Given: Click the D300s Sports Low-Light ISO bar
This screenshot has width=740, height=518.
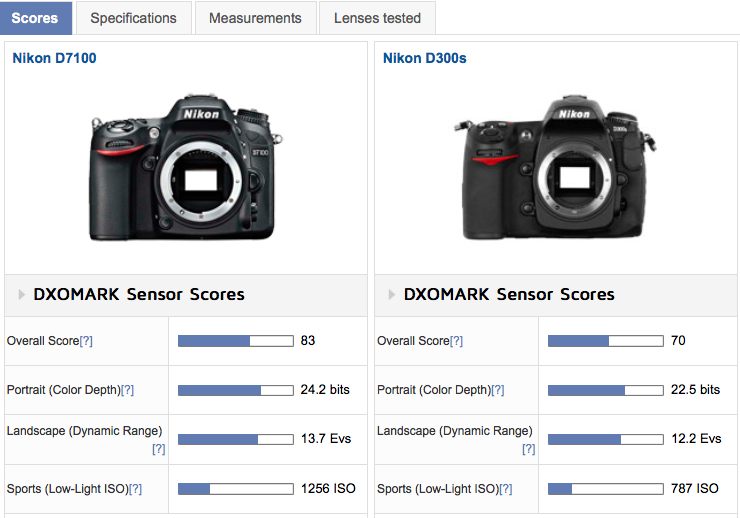Looking at the screenshot, I should coord(605,489).
